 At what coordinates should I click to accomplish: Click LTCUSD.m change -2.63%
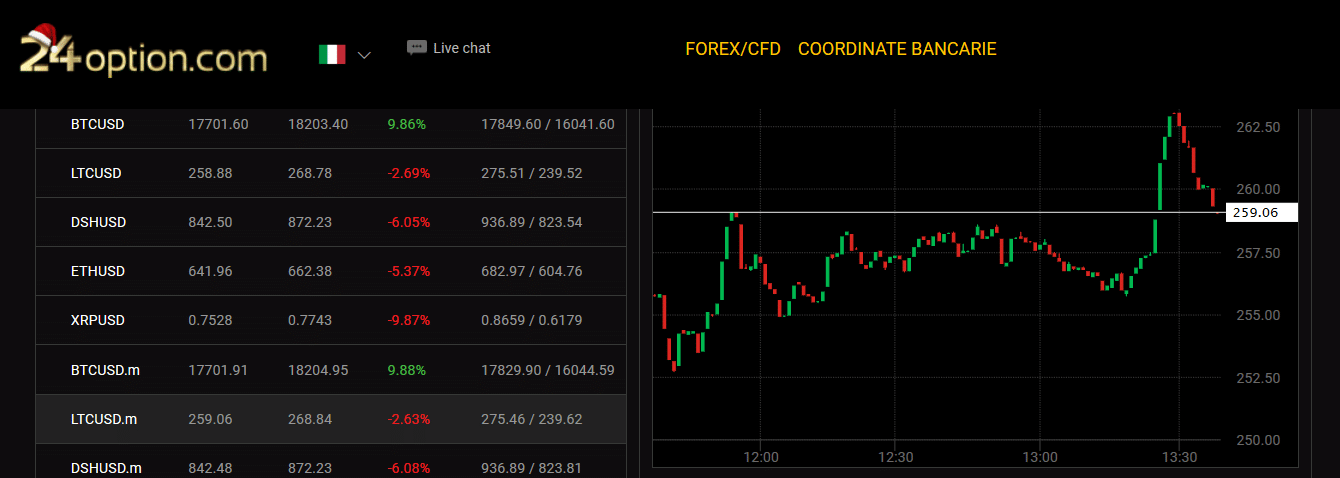[x=408, y=419]
